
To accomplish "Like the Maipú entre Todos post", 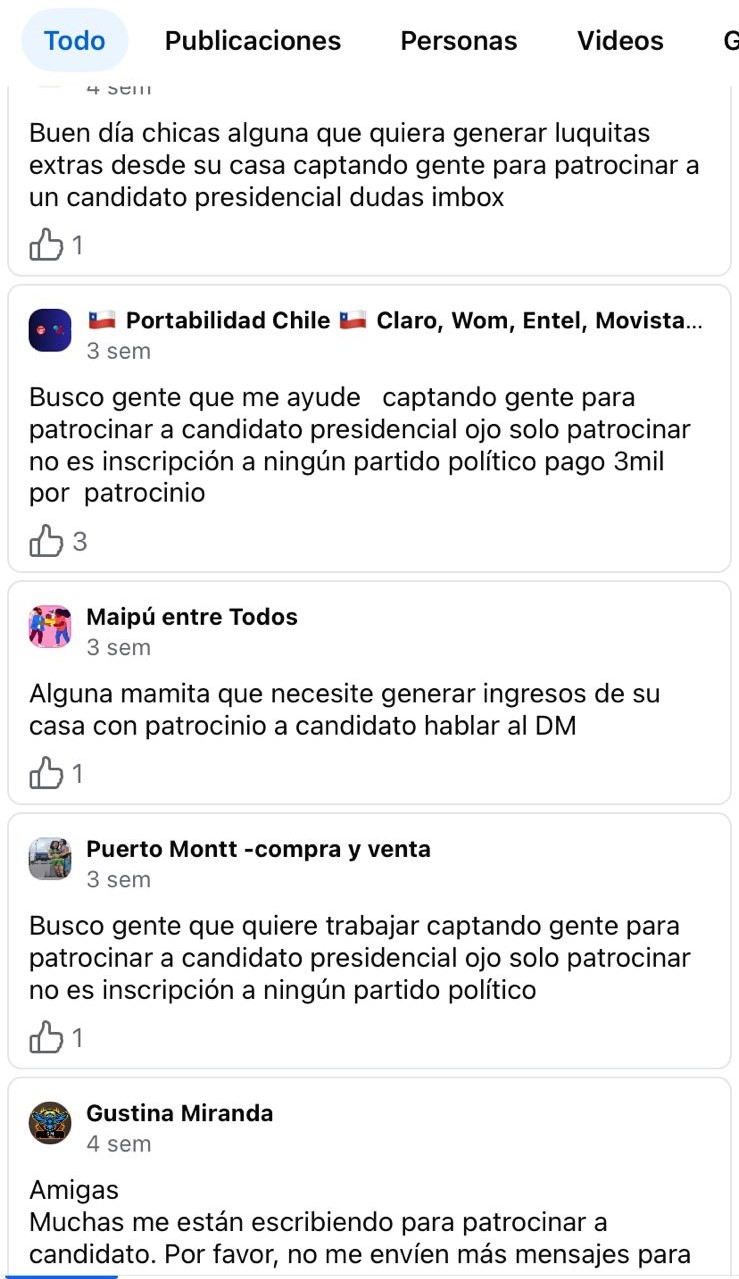I will (46, 773).
